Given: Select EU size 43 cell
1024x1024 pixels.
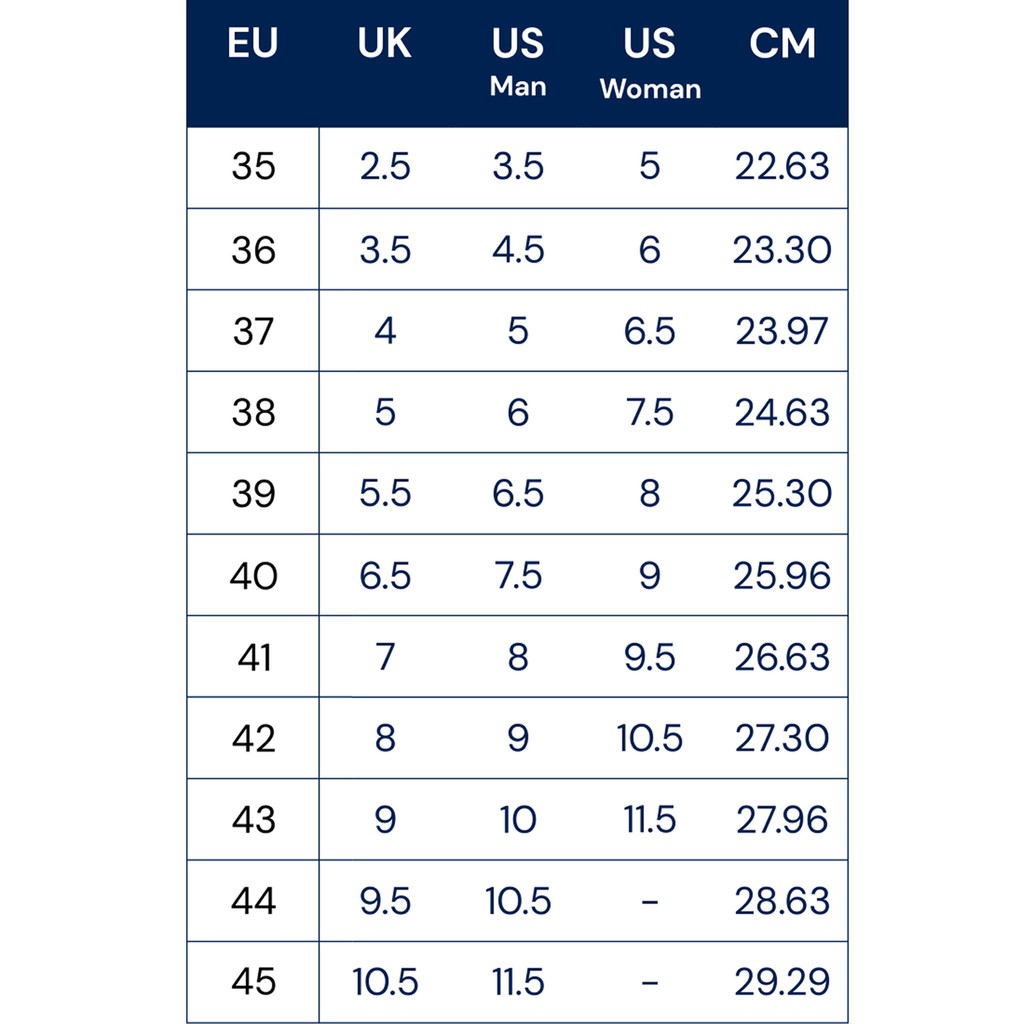Looking at the screenshot, I should pos(253,820).
